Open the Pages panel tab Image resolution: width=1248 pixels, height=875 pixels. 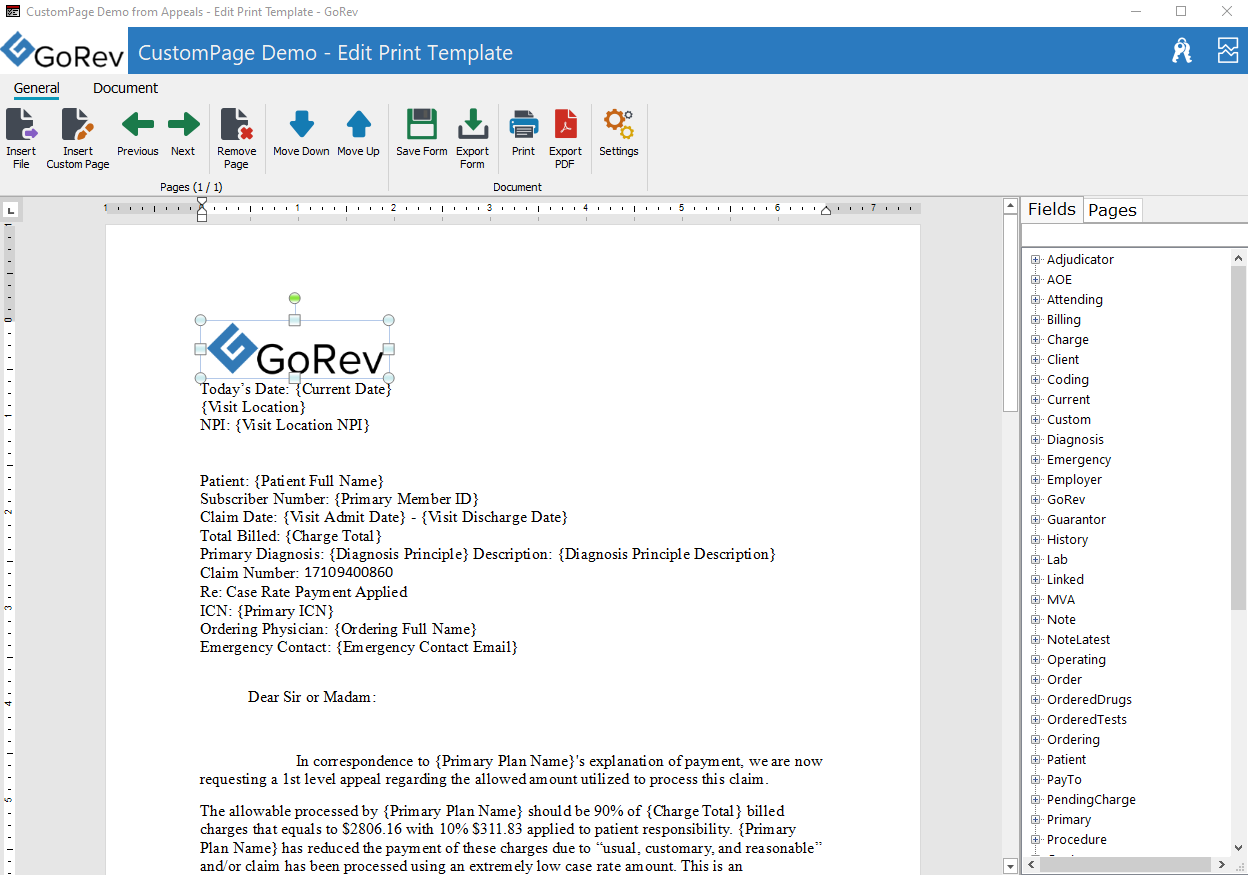point(1112,210)
